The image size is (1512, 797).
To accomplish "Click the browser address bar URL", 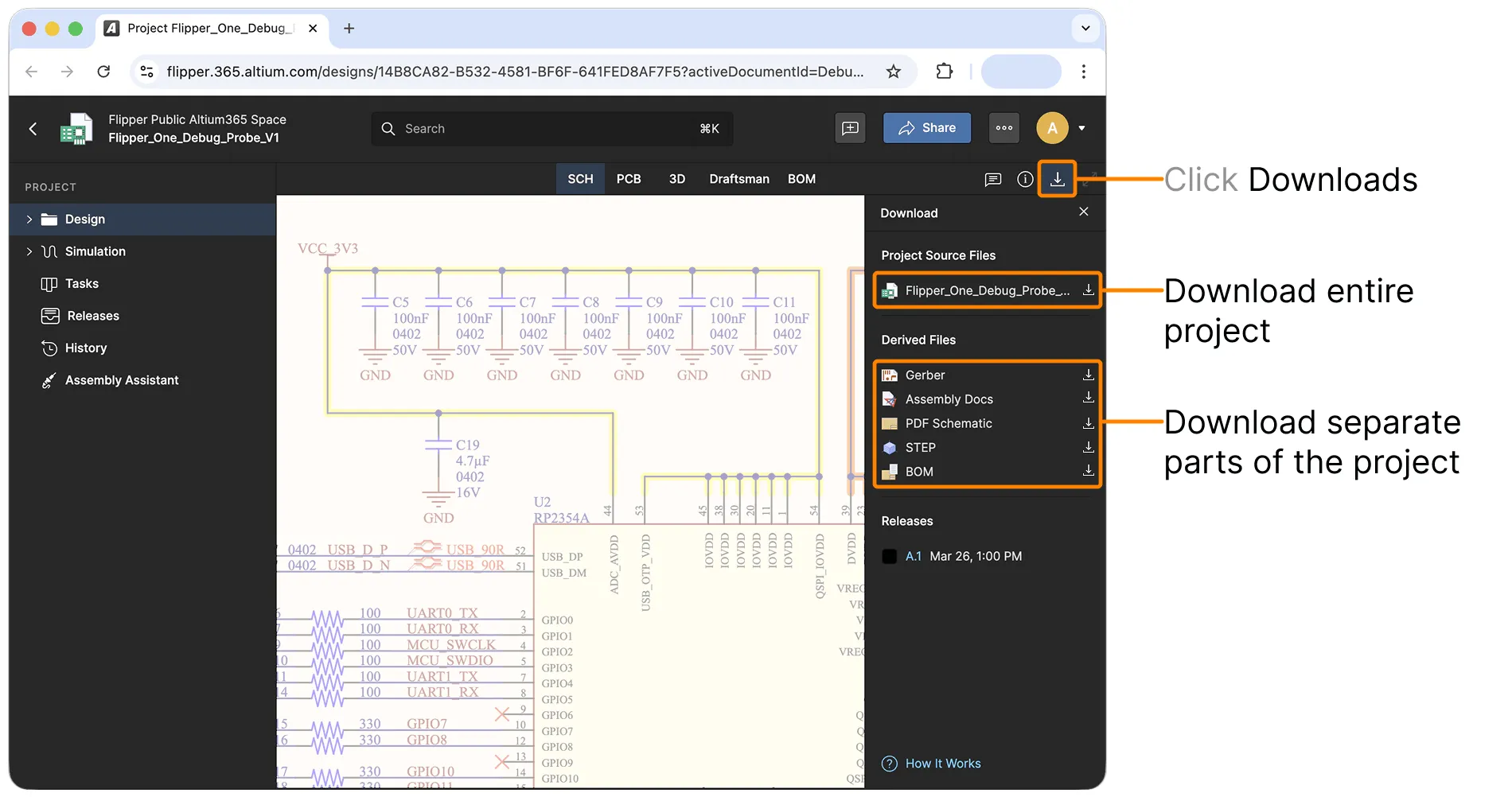I will click(x=515, y=72).
